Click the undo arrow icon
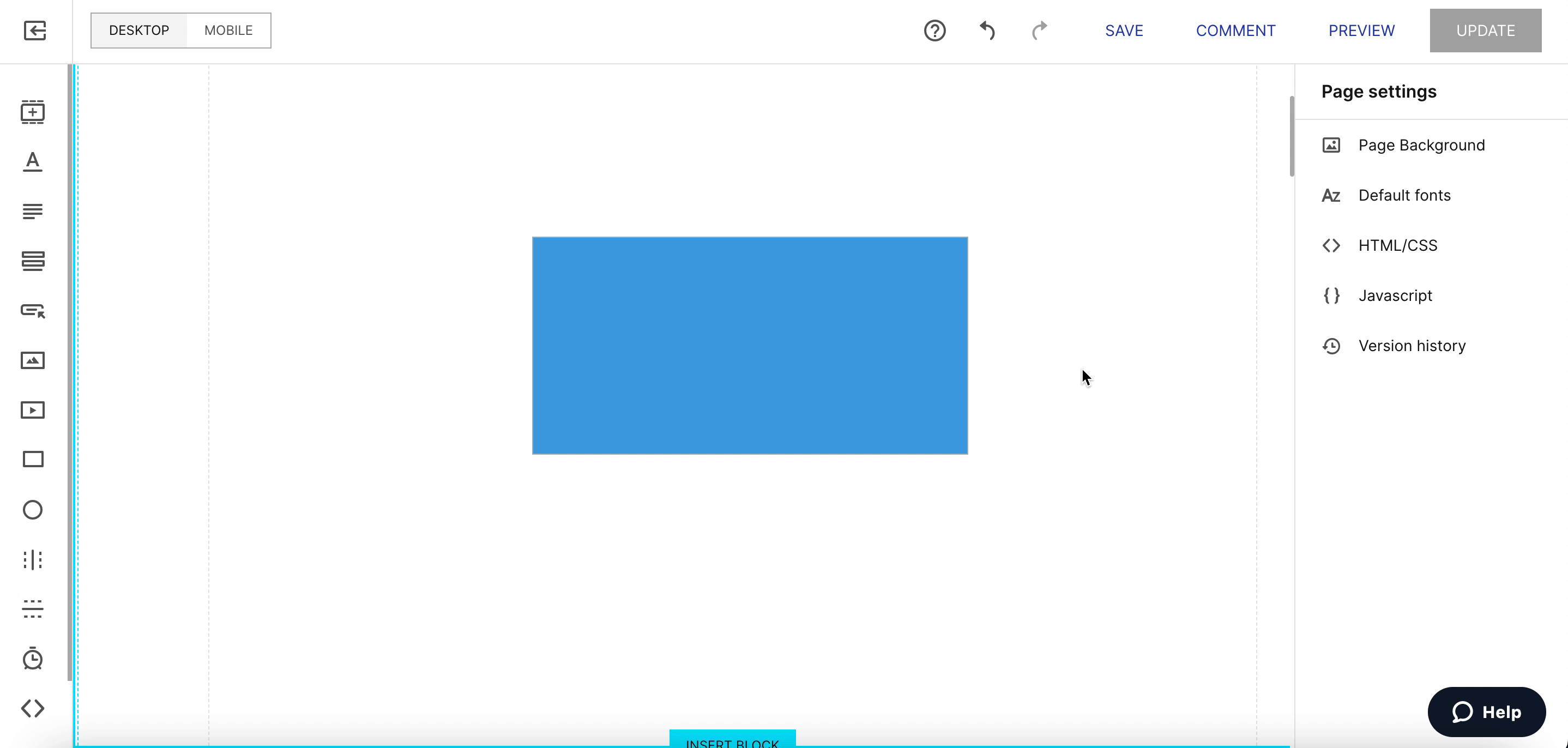 coord(987,31)
